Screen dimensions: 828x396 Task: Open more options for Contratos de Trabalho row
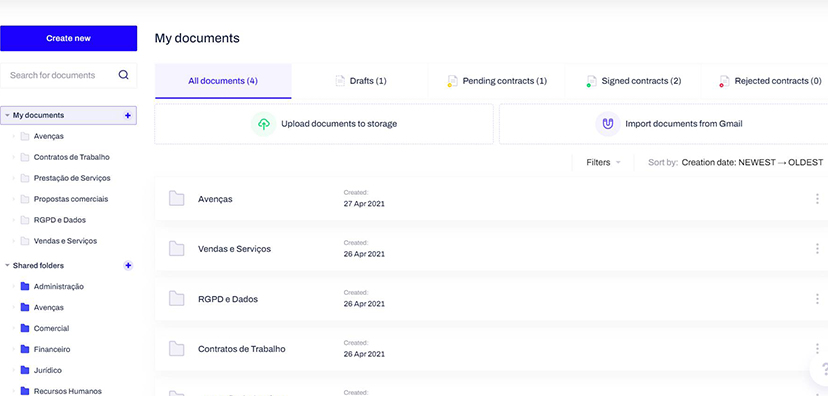pyautogui.click(x=817, y=349)
